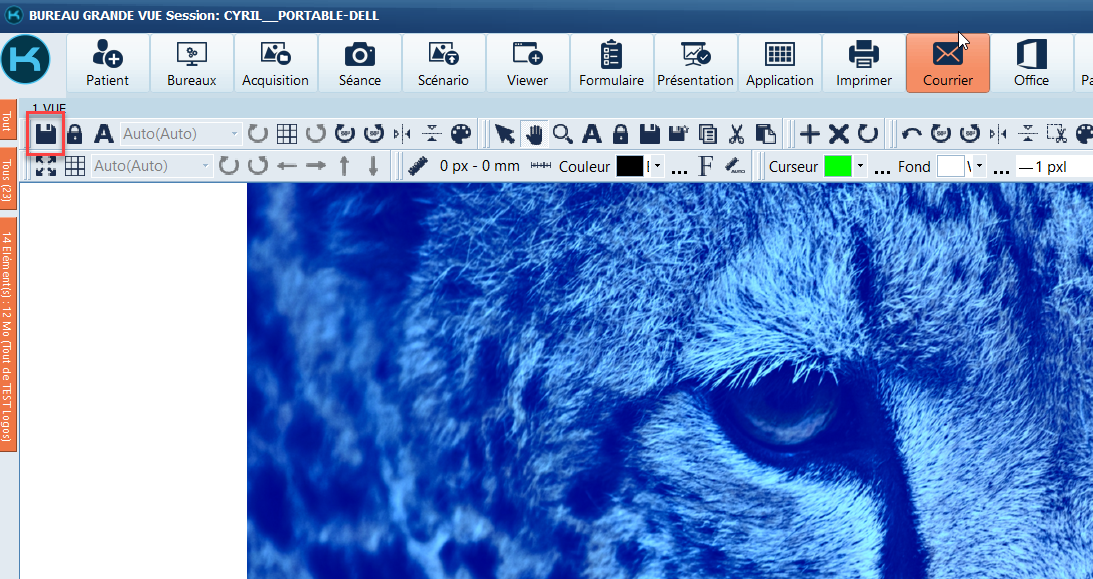
Task: Click the up arrow move icon
Action: [x=344, y=166]
